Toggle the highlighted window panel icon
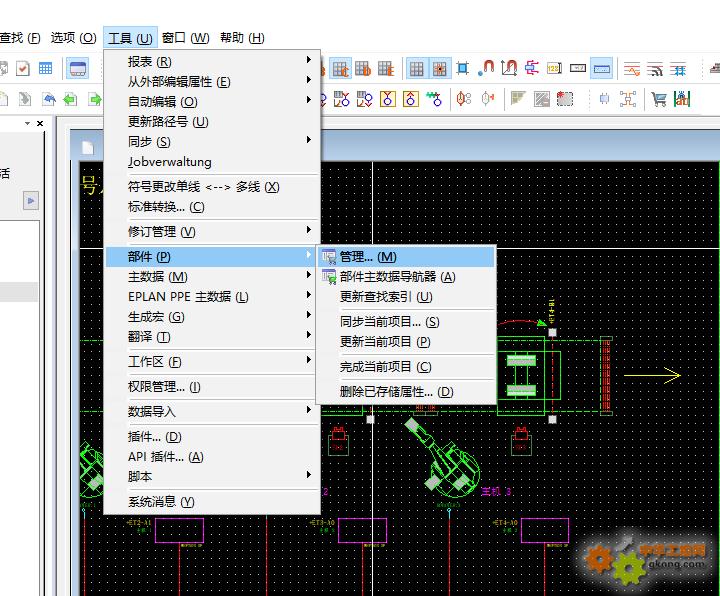Image resolution: width=720 pixels, height=596 pixels. pyautogui.click(x=77, y=69)
